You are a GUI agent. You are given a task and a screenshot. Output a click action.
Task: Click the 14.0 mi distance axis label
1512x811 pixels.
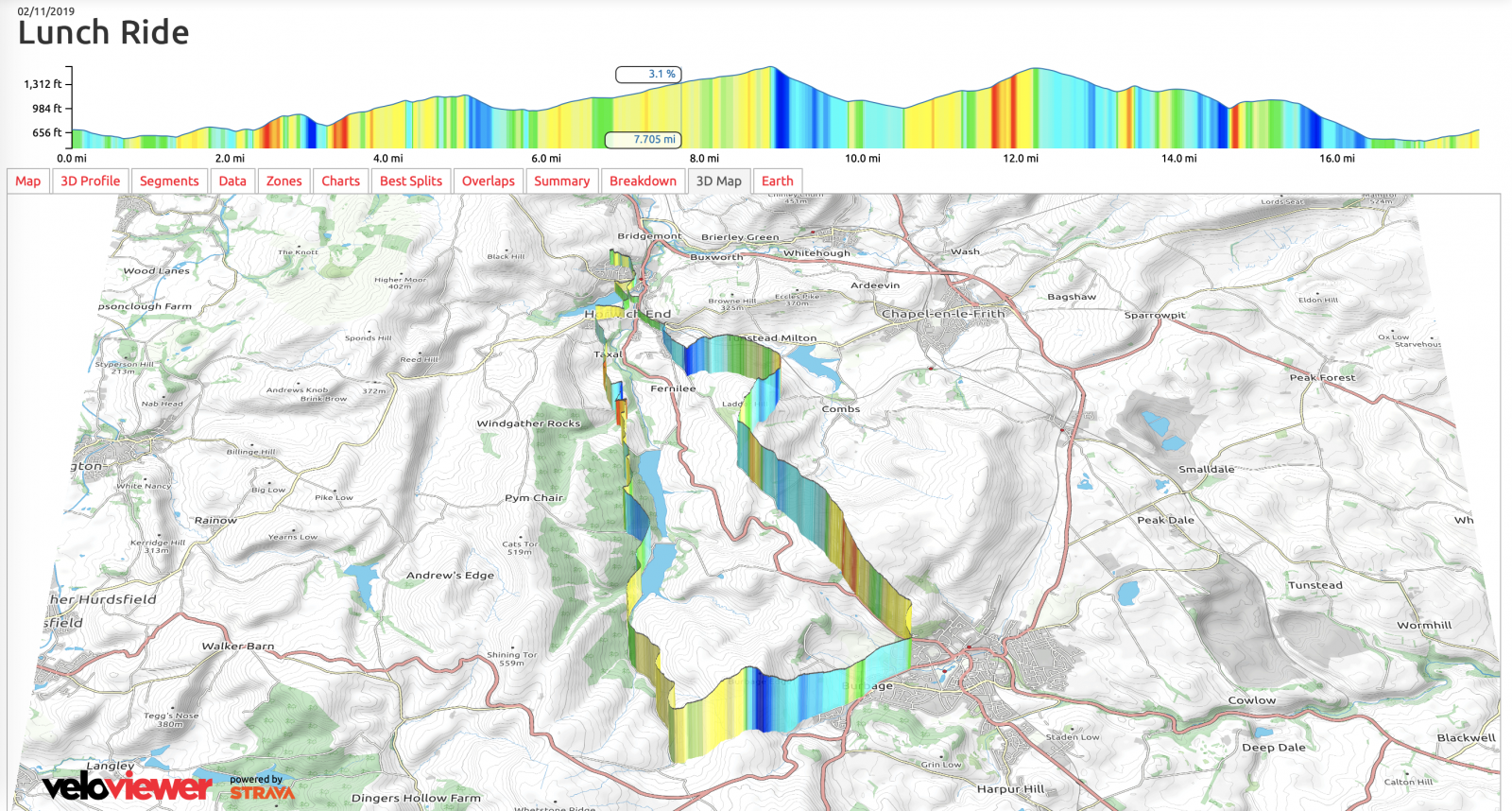coord(1179,159)
